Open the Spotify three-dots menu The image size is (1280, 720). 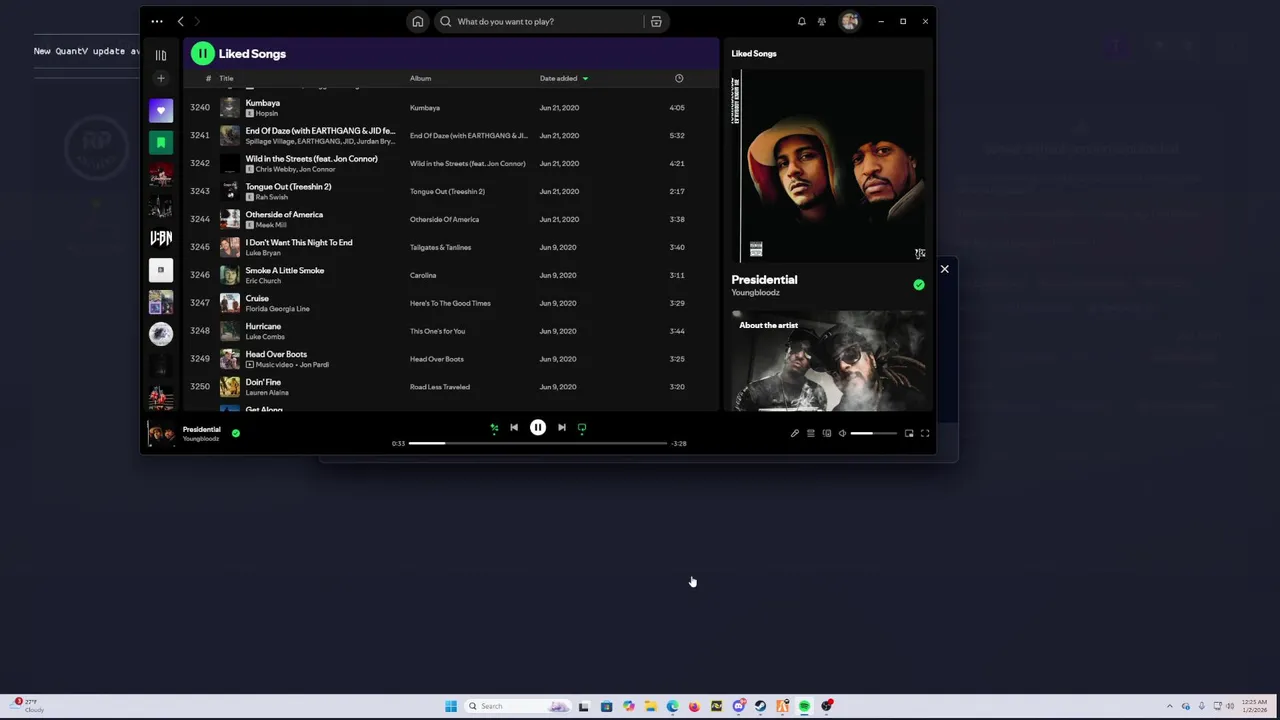pyautogui.click(x=157, y=21)
